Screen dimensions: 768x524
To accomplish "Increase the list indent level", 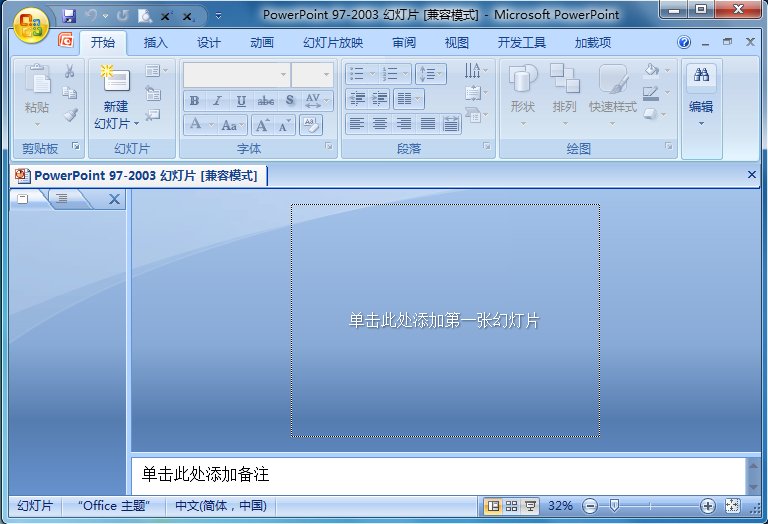I will [x=380, y=99].
